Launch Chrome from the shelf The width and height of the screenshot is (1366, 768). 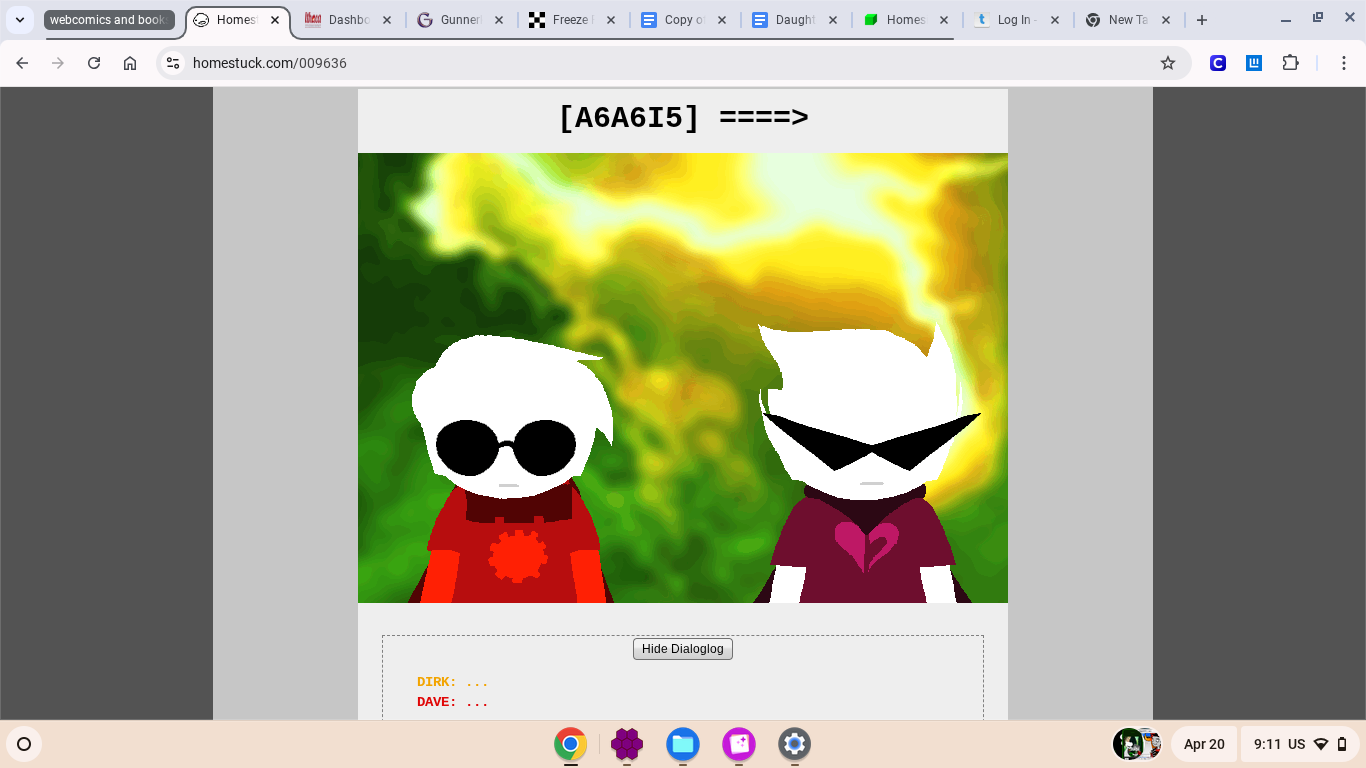pyautogui.click(x=571, y=744)
